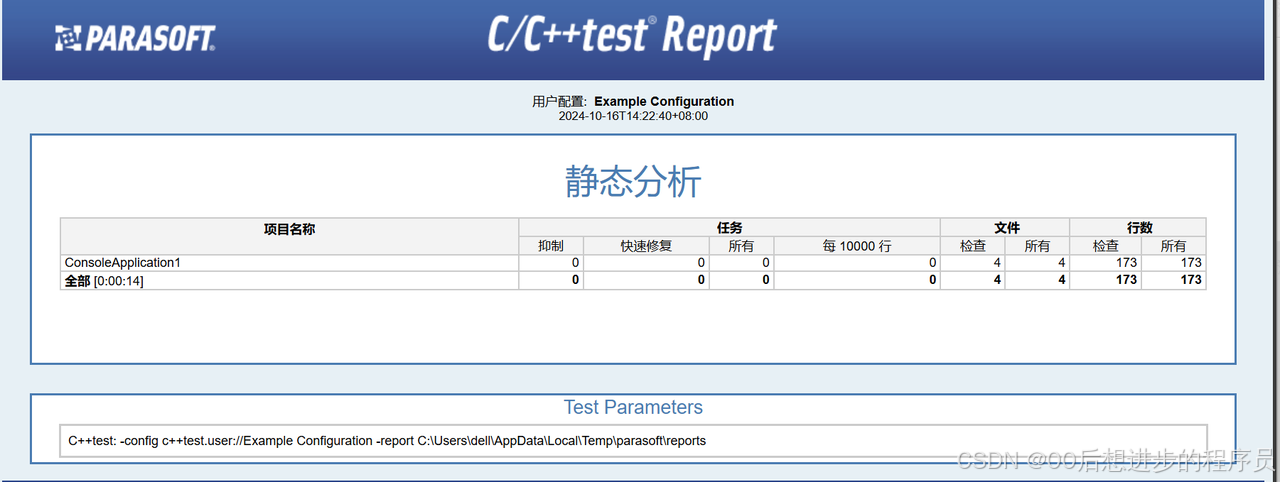
Task: Click the timestamp 2024-10-16T14:22:40+08:00
Action: pyautogui.click(x=633, y=116)
